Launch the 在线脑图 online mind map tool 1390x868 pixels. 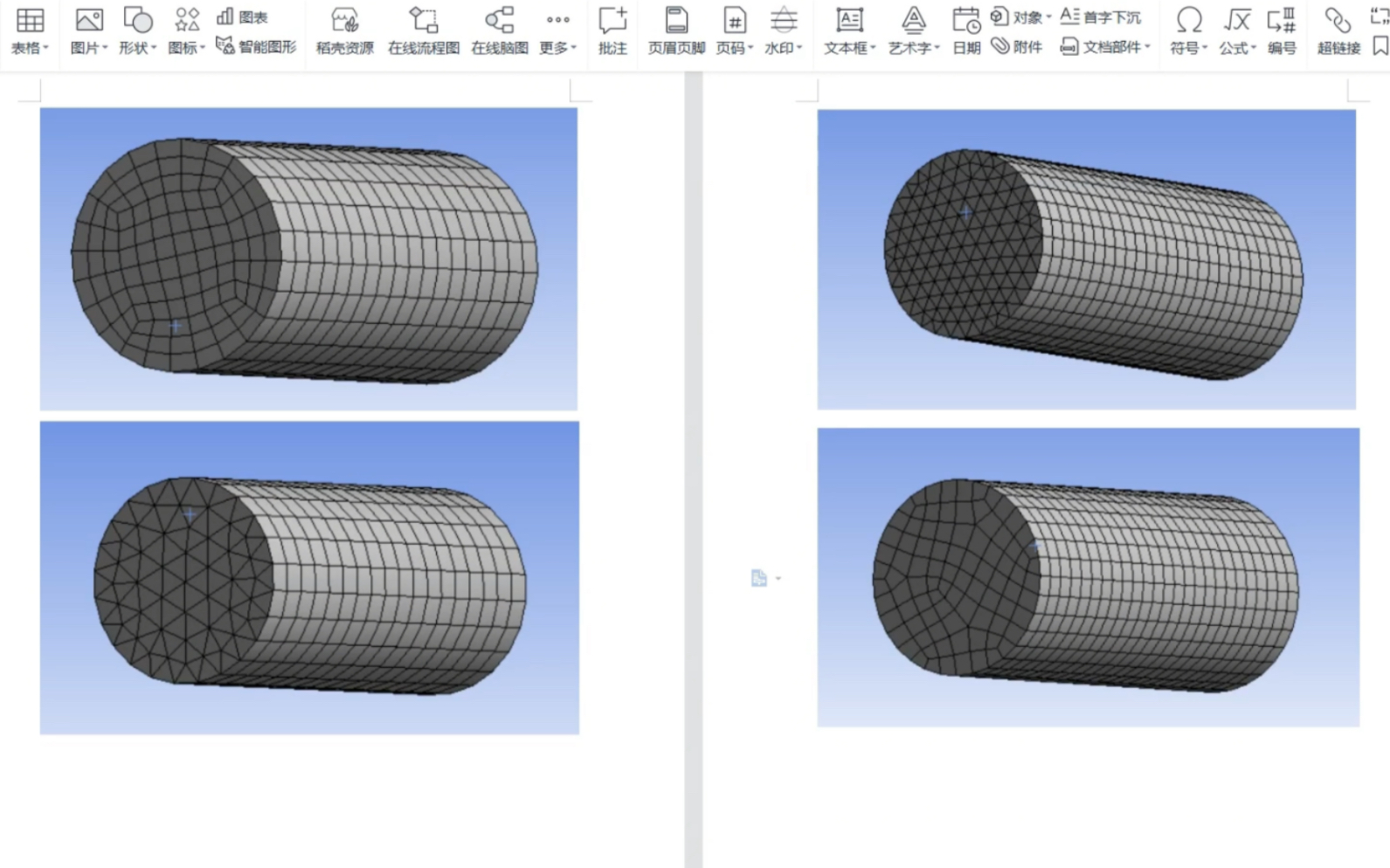(x=500, y=31)
